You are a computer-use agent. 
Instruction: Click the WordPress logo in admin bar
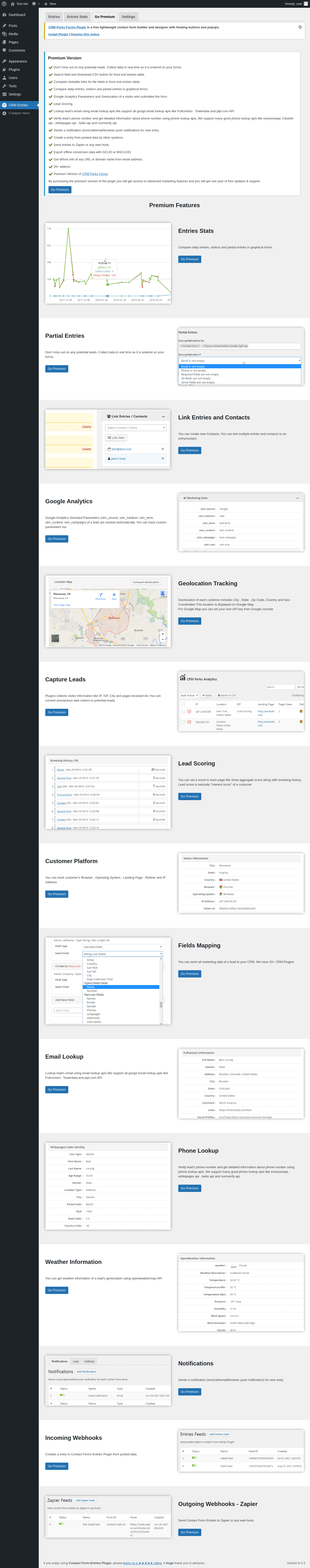point(4,4)
